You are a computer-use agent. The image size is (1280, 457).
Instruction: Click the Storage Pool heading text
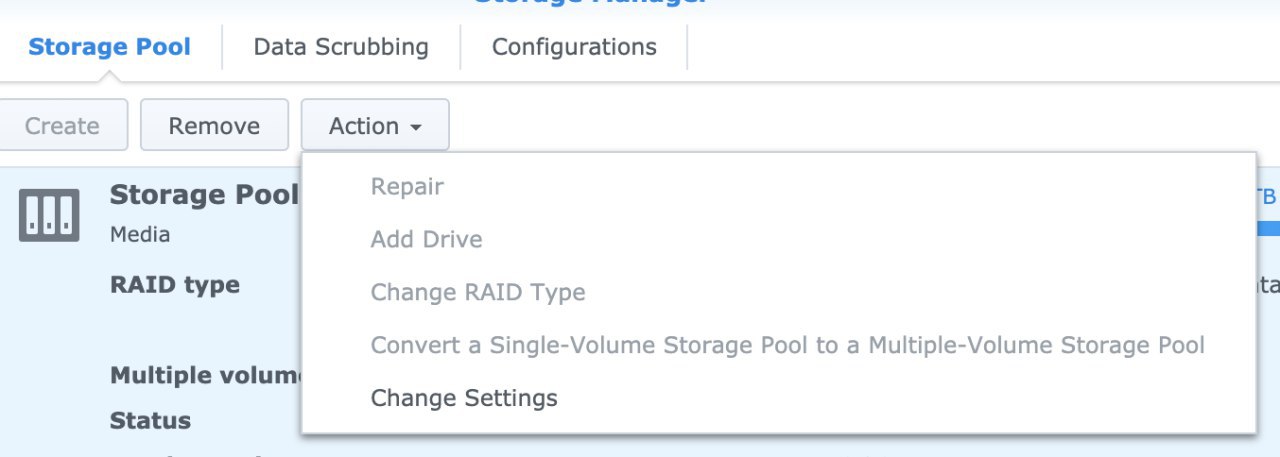pyautogui.click(x=205, y=194)
